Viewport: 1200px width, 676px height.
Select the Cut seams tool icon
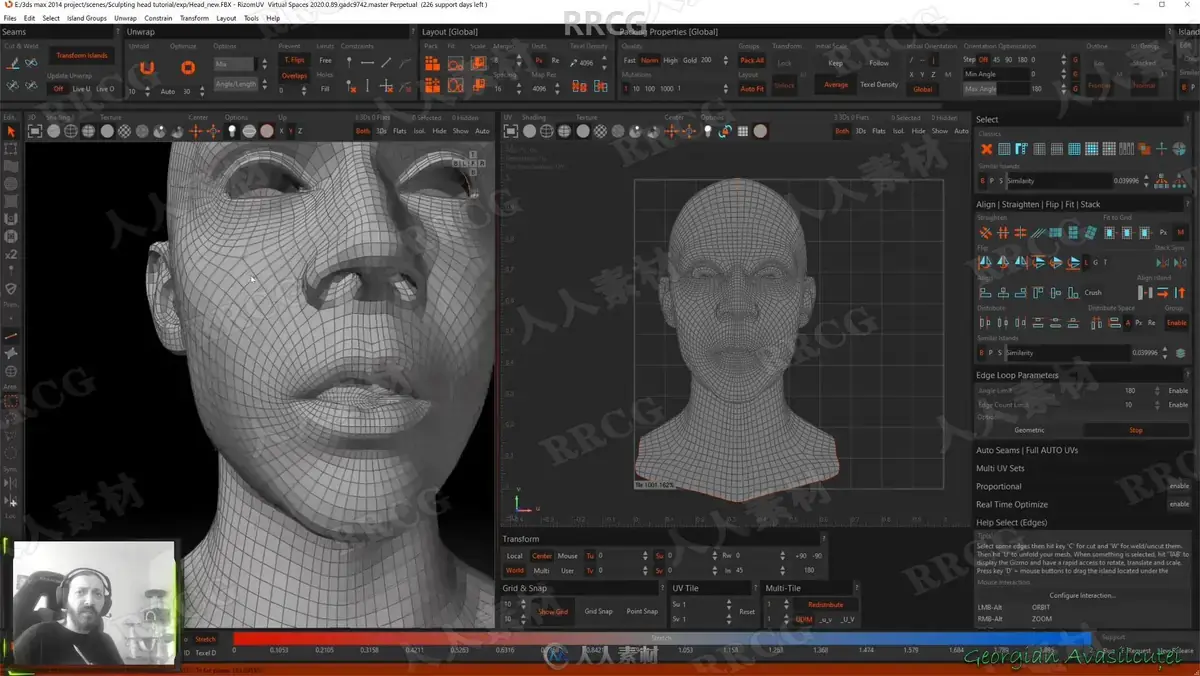[x=13, y=63]
